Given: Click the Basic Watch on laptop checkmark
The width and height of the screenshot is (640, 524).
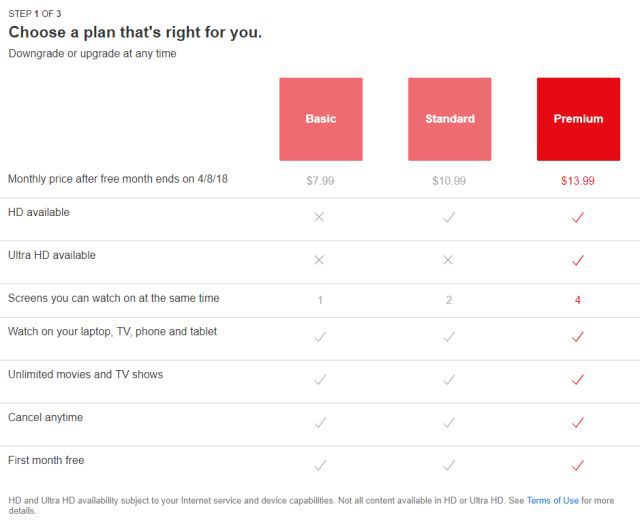Looking at the screenshot, I should (x=320, y=337).
